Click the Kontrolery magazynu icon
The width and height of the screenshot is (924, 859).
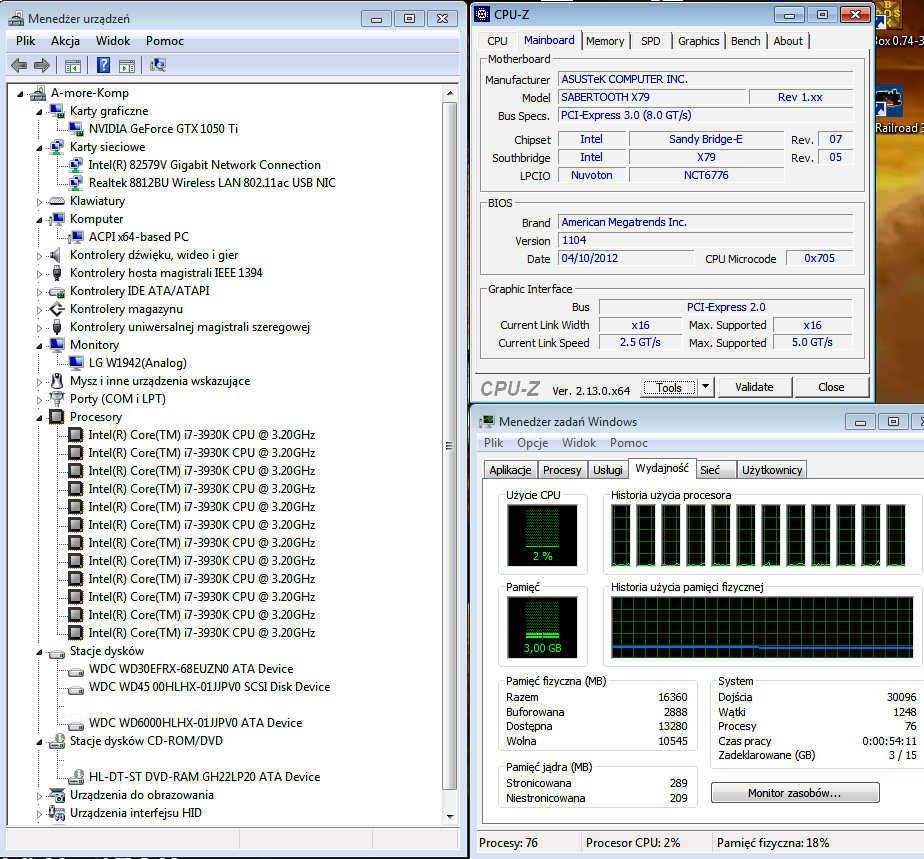click(x=57, y=309)
